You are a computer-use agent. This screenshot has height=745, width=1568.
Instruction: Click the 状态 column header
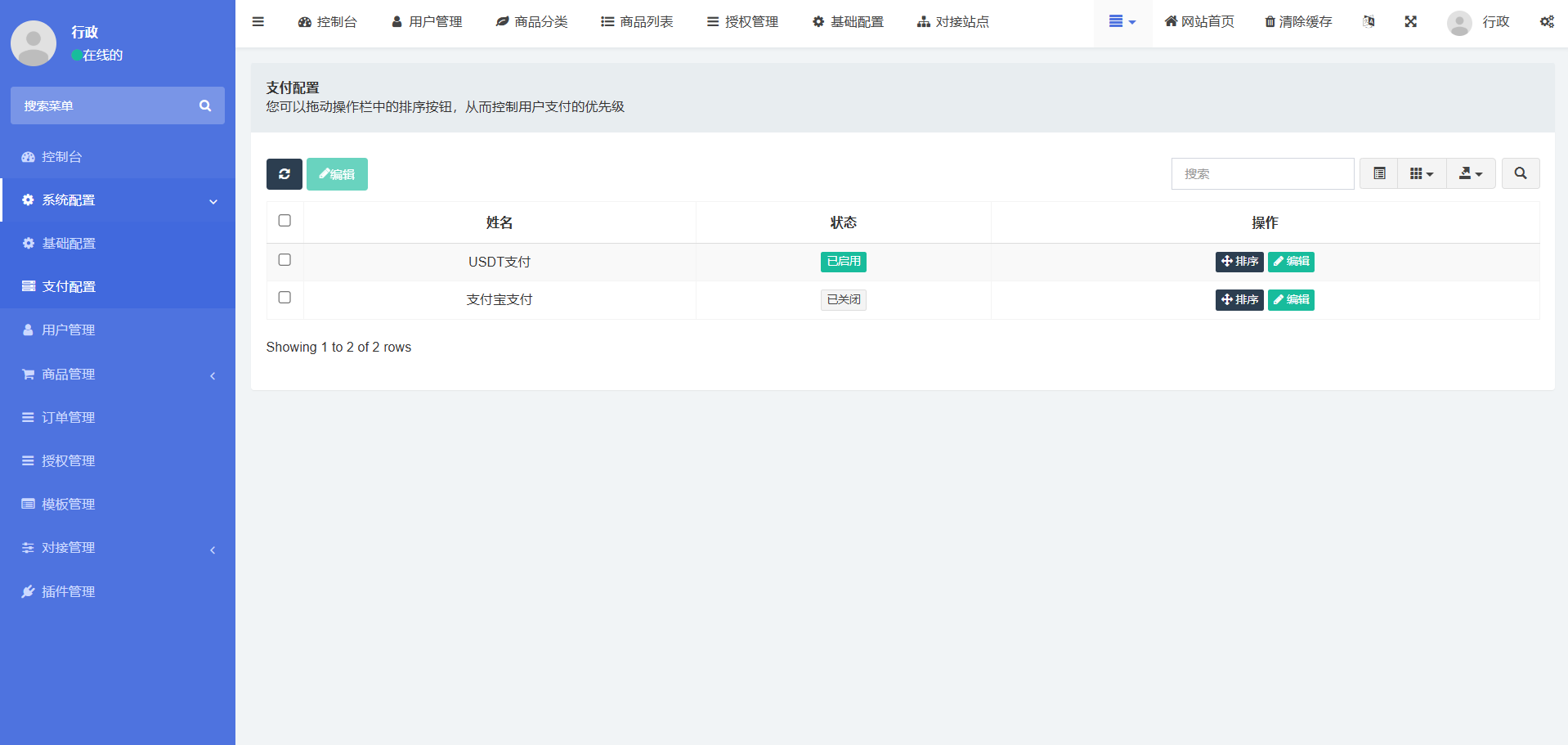tap(844, 222)
